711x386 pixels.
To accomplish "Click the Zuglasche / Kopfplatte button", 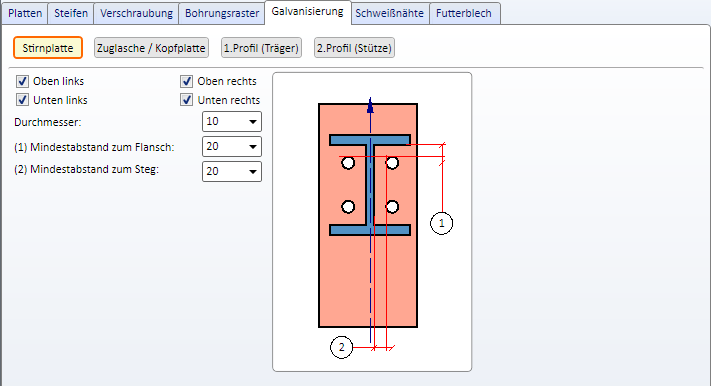I will click(x=151, y=48).
